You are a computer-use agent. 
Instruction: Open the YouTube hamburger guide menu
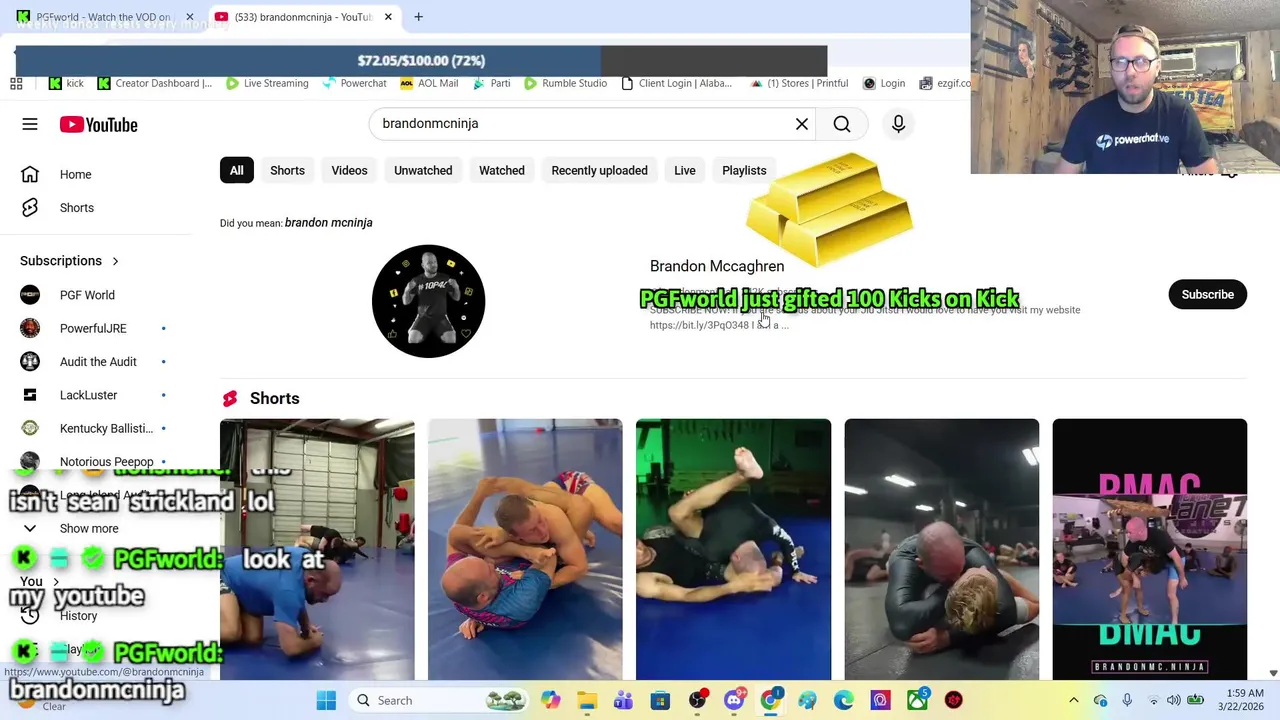[x=30, y=124]
